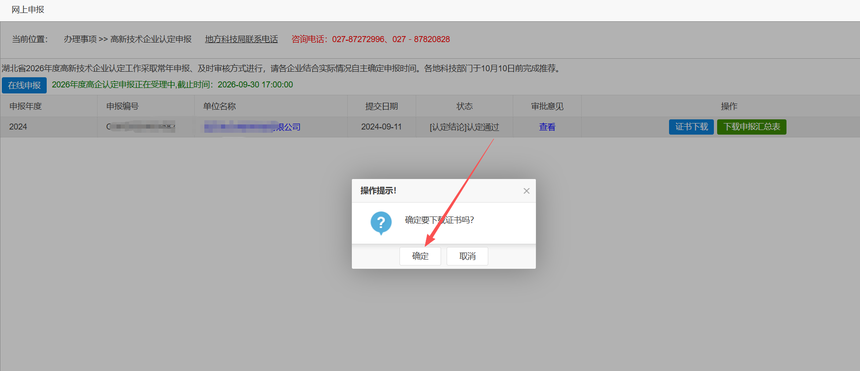This screenshot has width=860, height=371.
Task: Click 下载申报汇总表 green button
Action: [x=751, y=127]
